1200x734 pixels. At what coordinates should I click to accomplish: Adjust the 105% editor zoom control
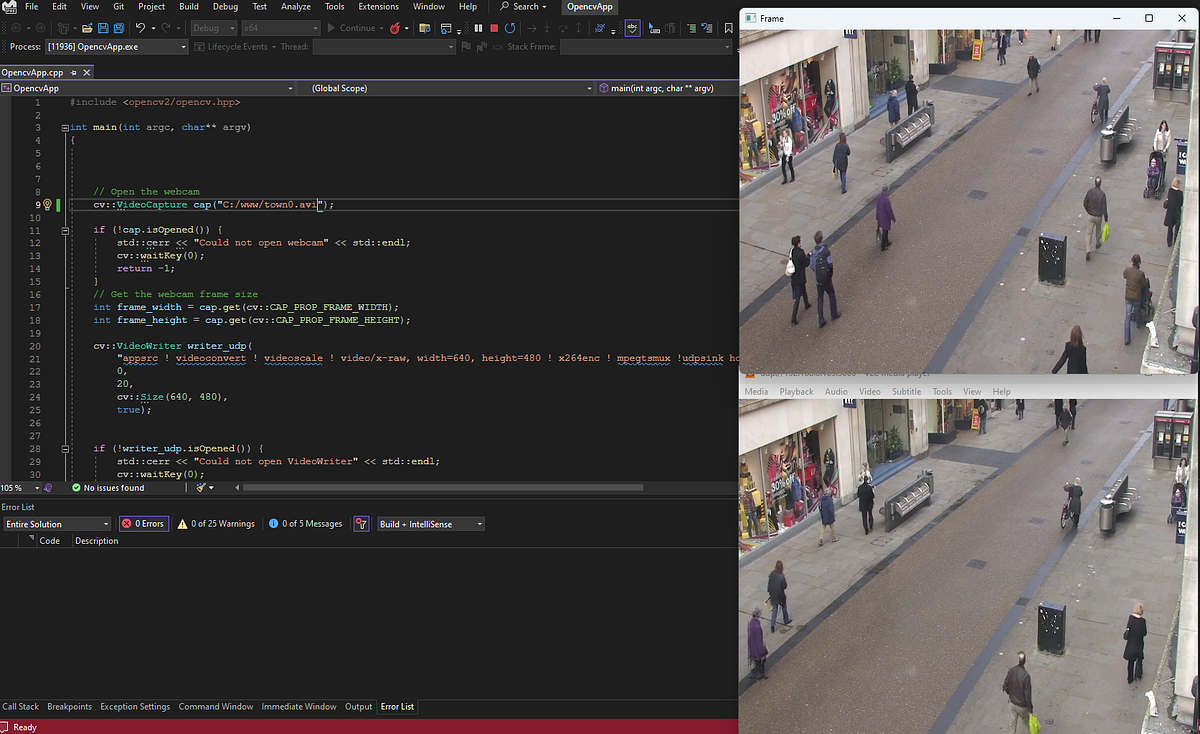[18, 487]
